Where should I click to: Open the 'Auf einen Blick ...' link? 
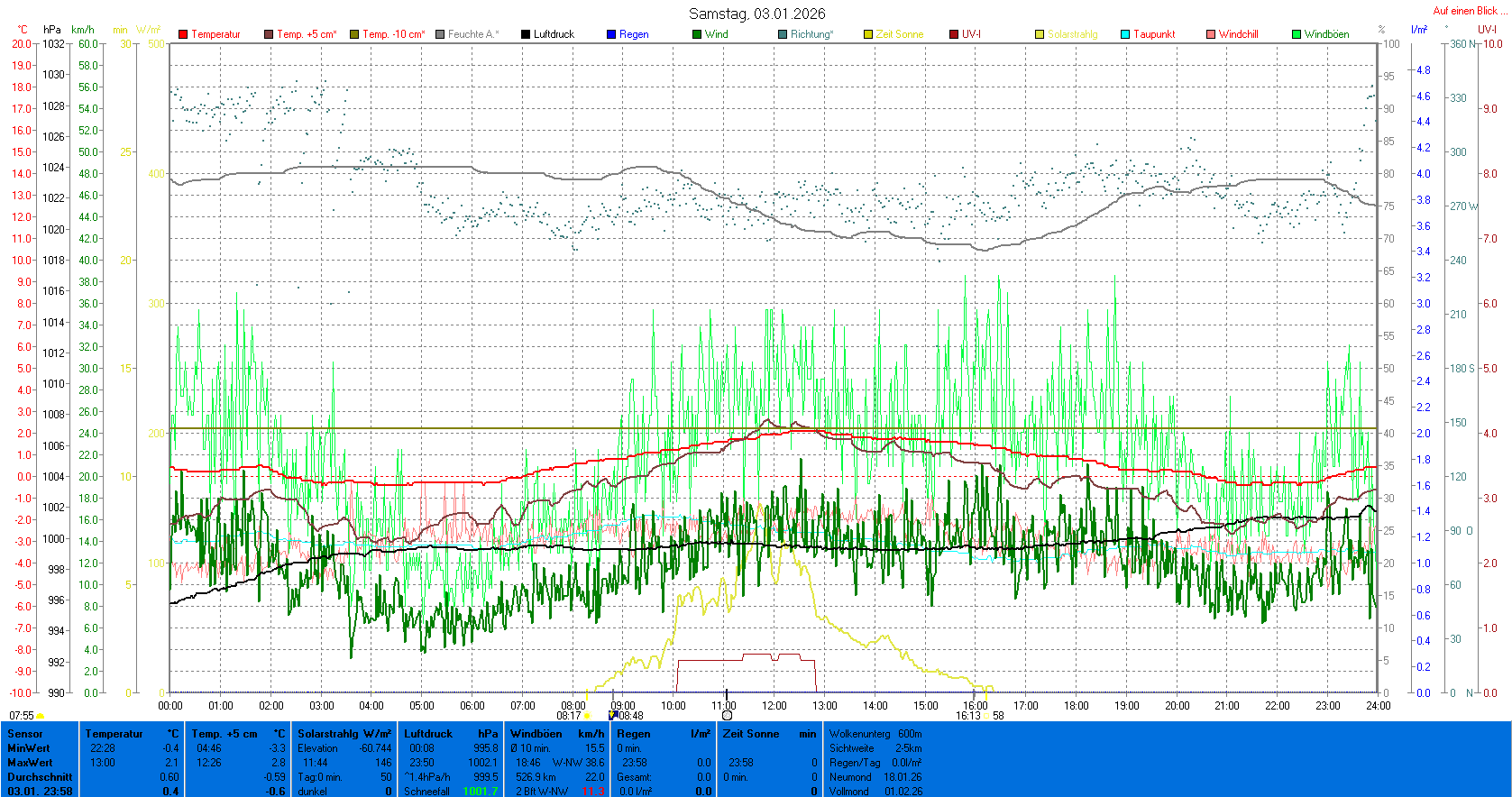coord(1469,11)
